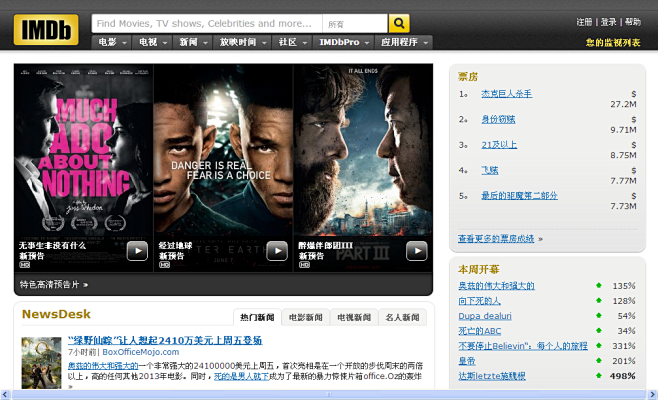Click green up arrow beside 34%
658x400 pixels.
[599, 330]
